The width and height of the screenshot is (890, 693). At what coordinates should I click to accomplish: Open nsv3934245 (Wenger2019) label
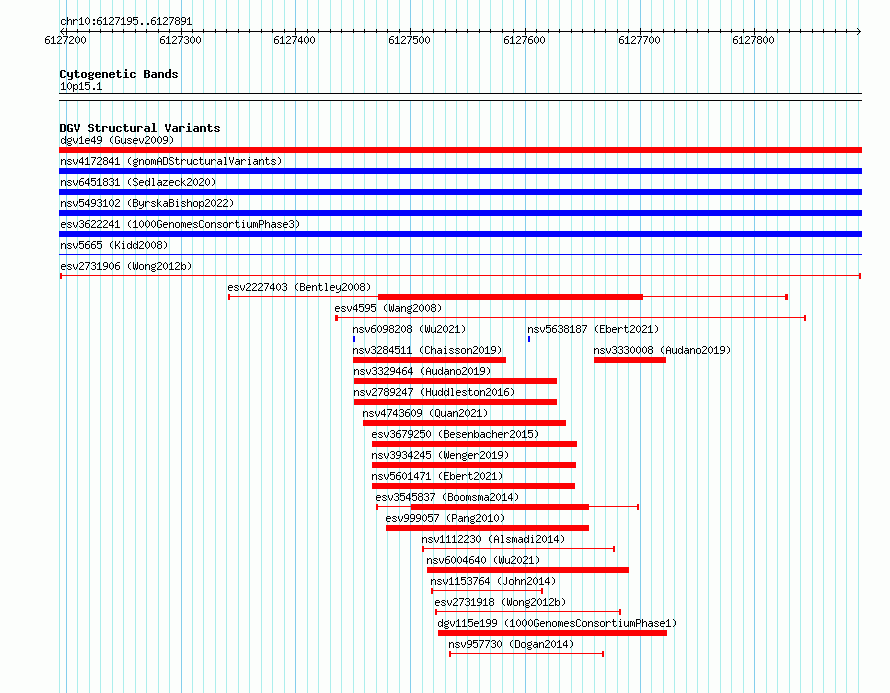[x=440, y=455]
